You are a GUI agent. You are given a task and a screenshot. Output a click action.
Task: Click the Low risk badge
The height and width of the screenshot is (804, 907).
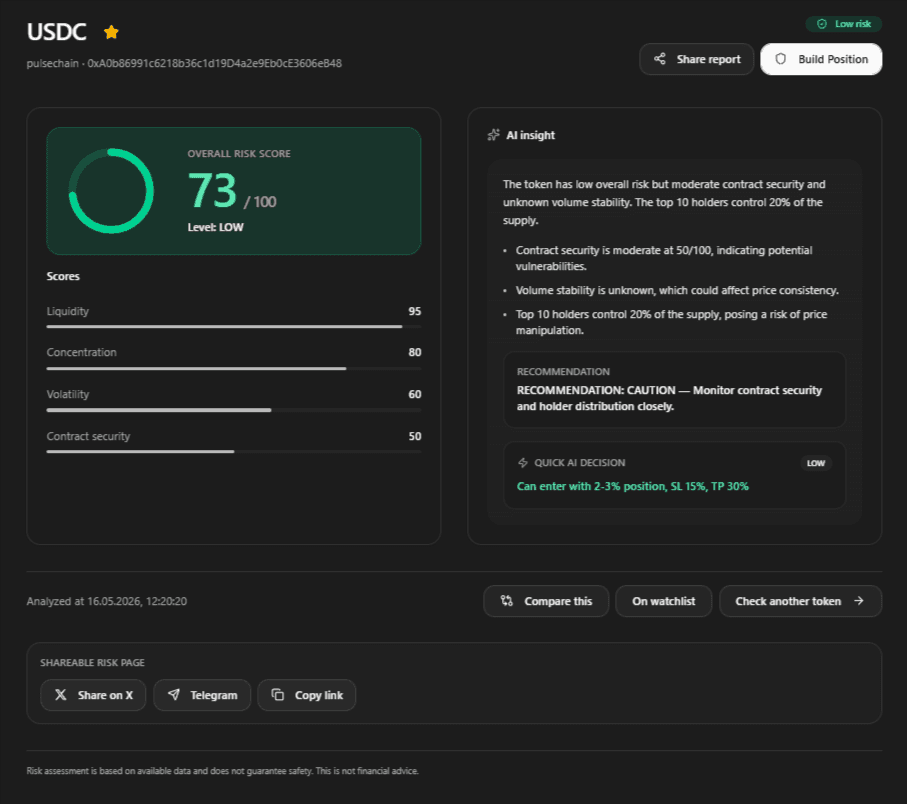843,24
